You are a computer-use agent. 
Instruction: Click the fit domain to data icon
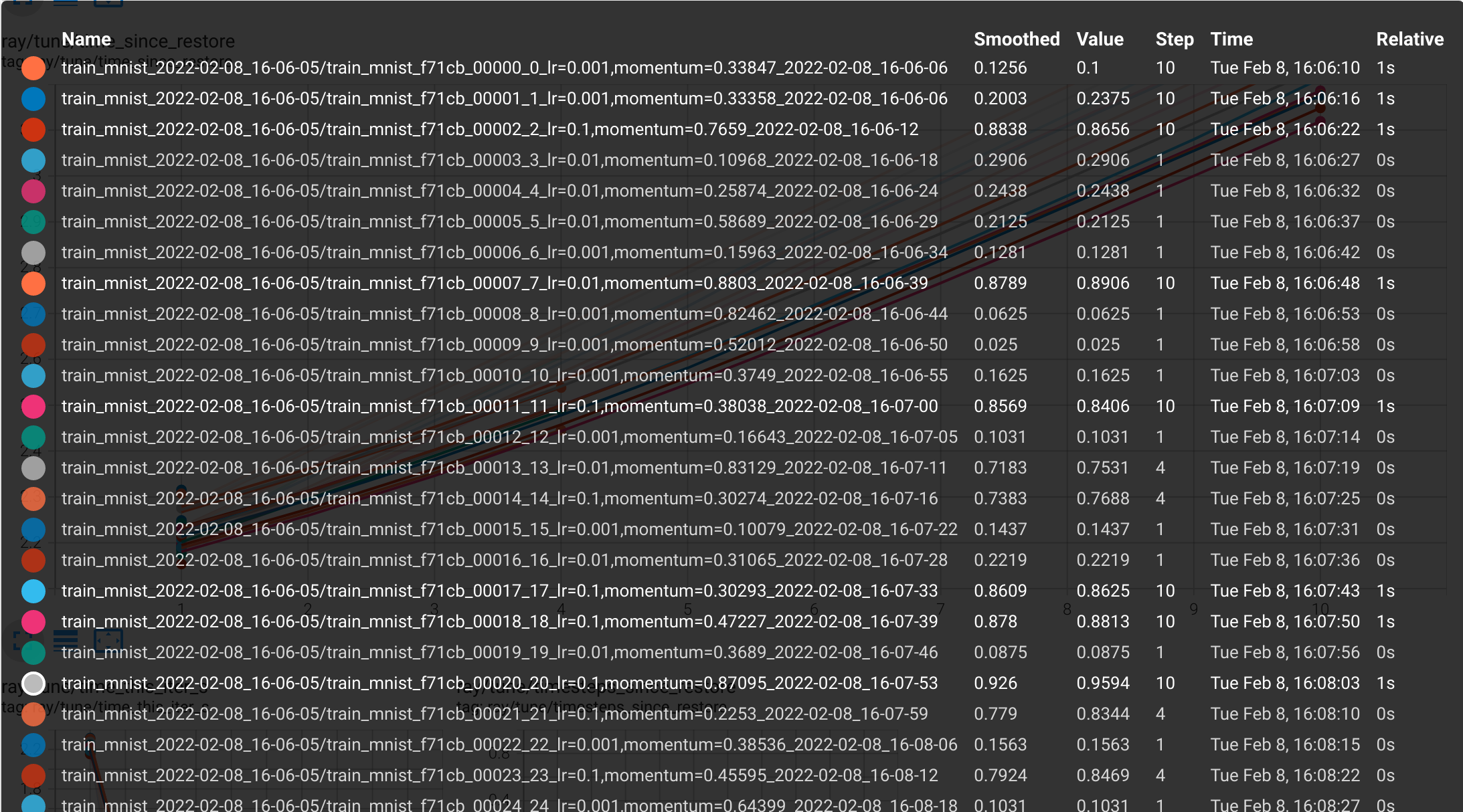pyautogui.click(x=108, y=639)
